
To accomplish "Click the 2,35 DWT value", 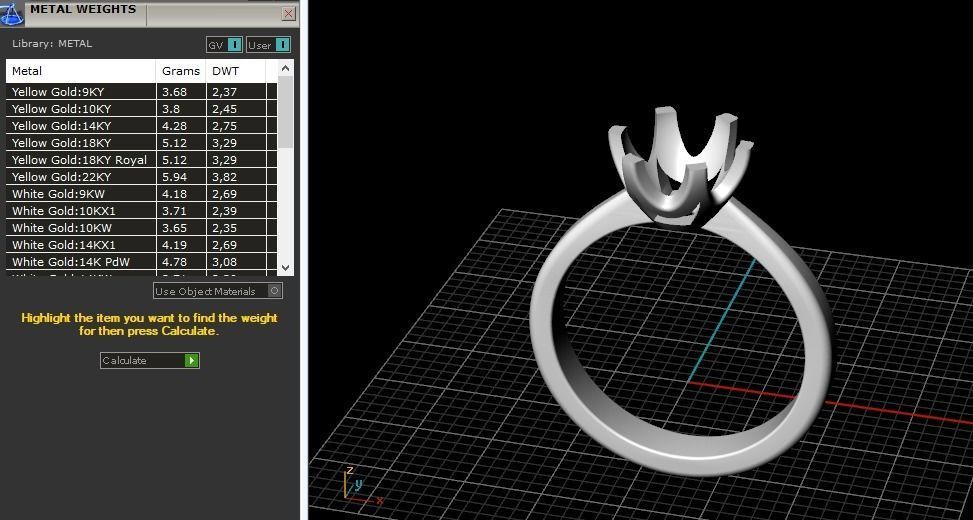I will [x=225, y=228].
